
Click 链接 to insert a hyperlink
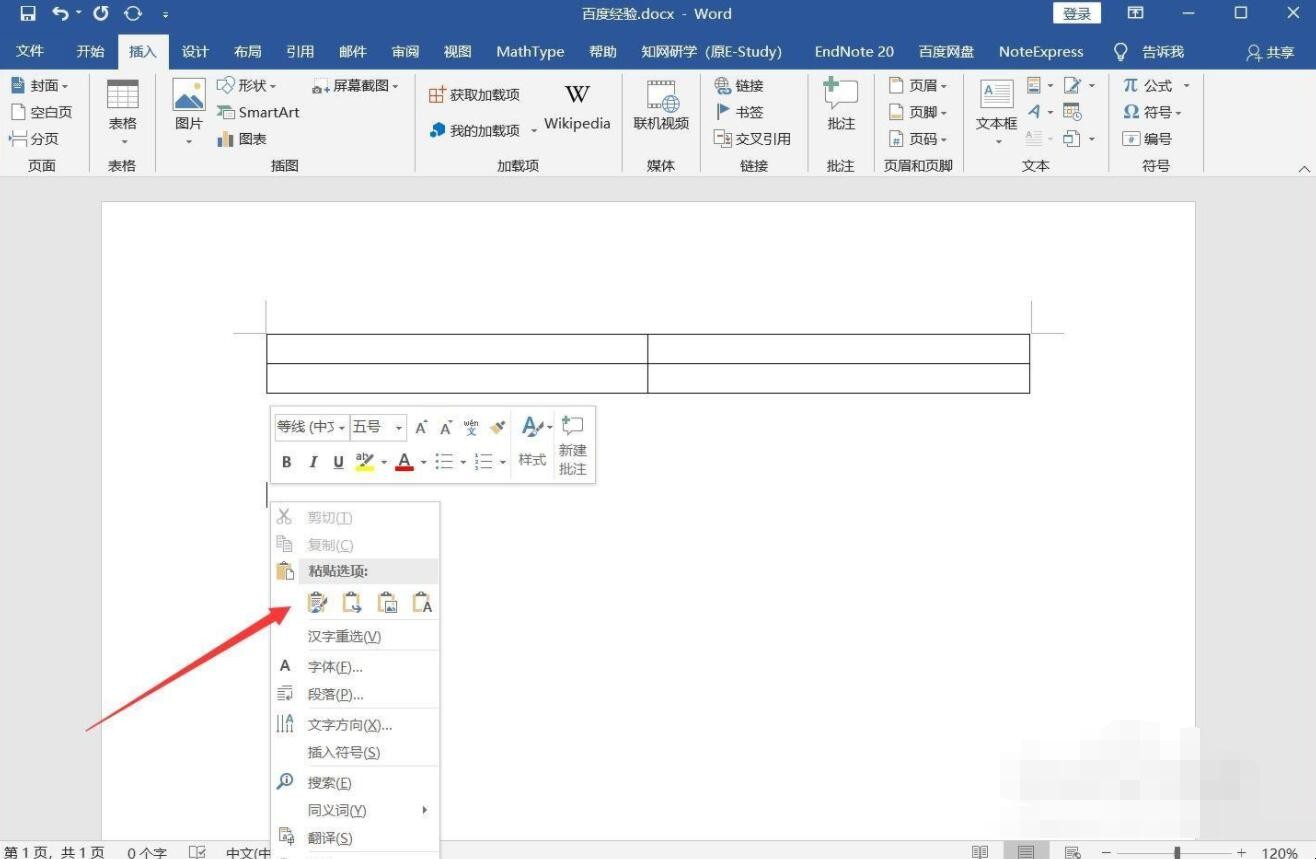(739, 86)
